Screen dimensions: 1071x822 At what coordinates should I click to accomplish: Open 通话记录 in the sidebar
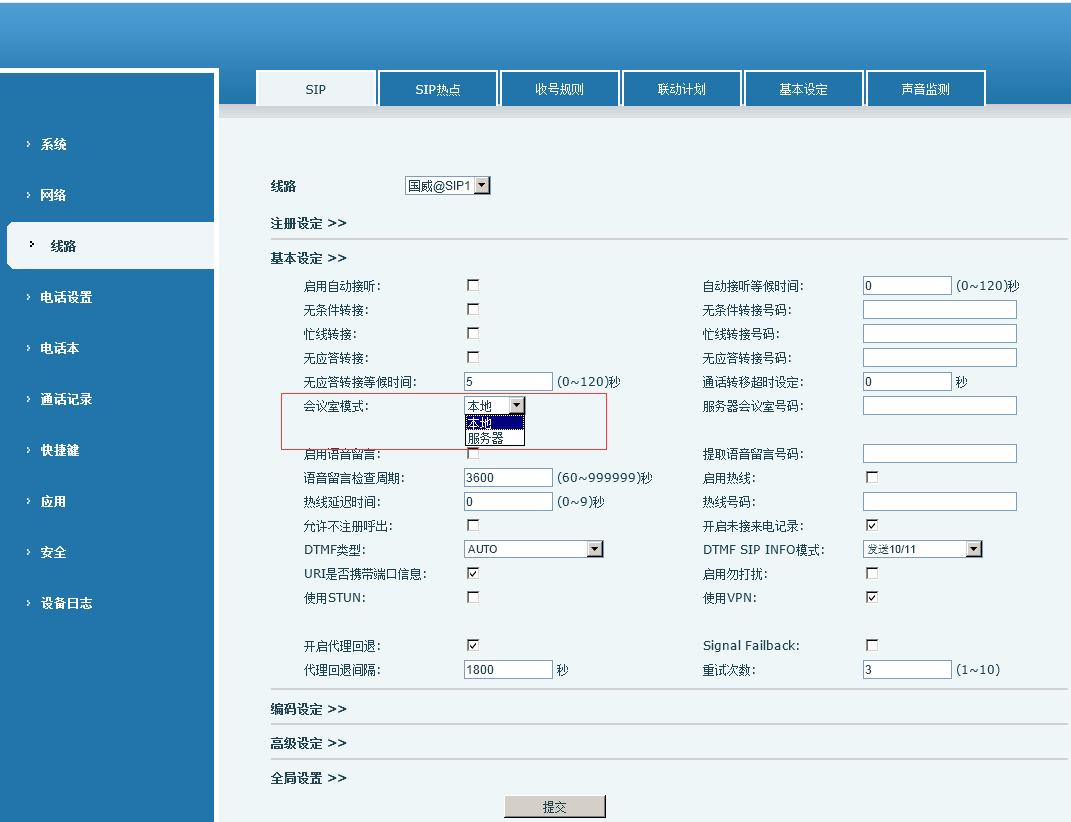pos(66,399)
